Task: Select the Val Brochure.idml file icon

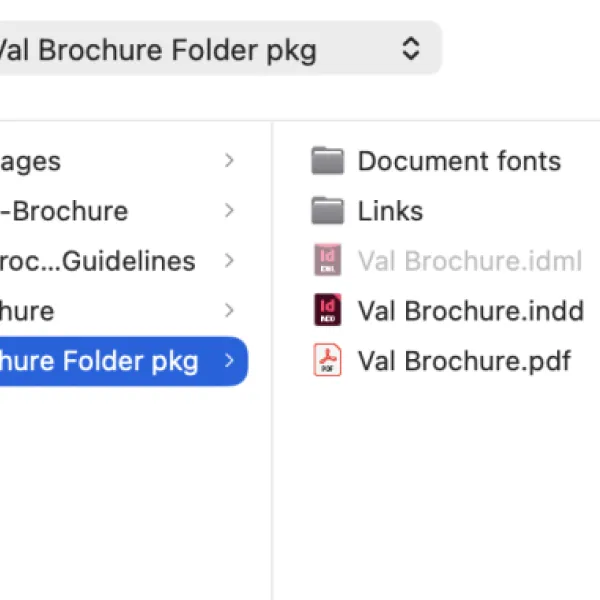Action: pos(328,260)
